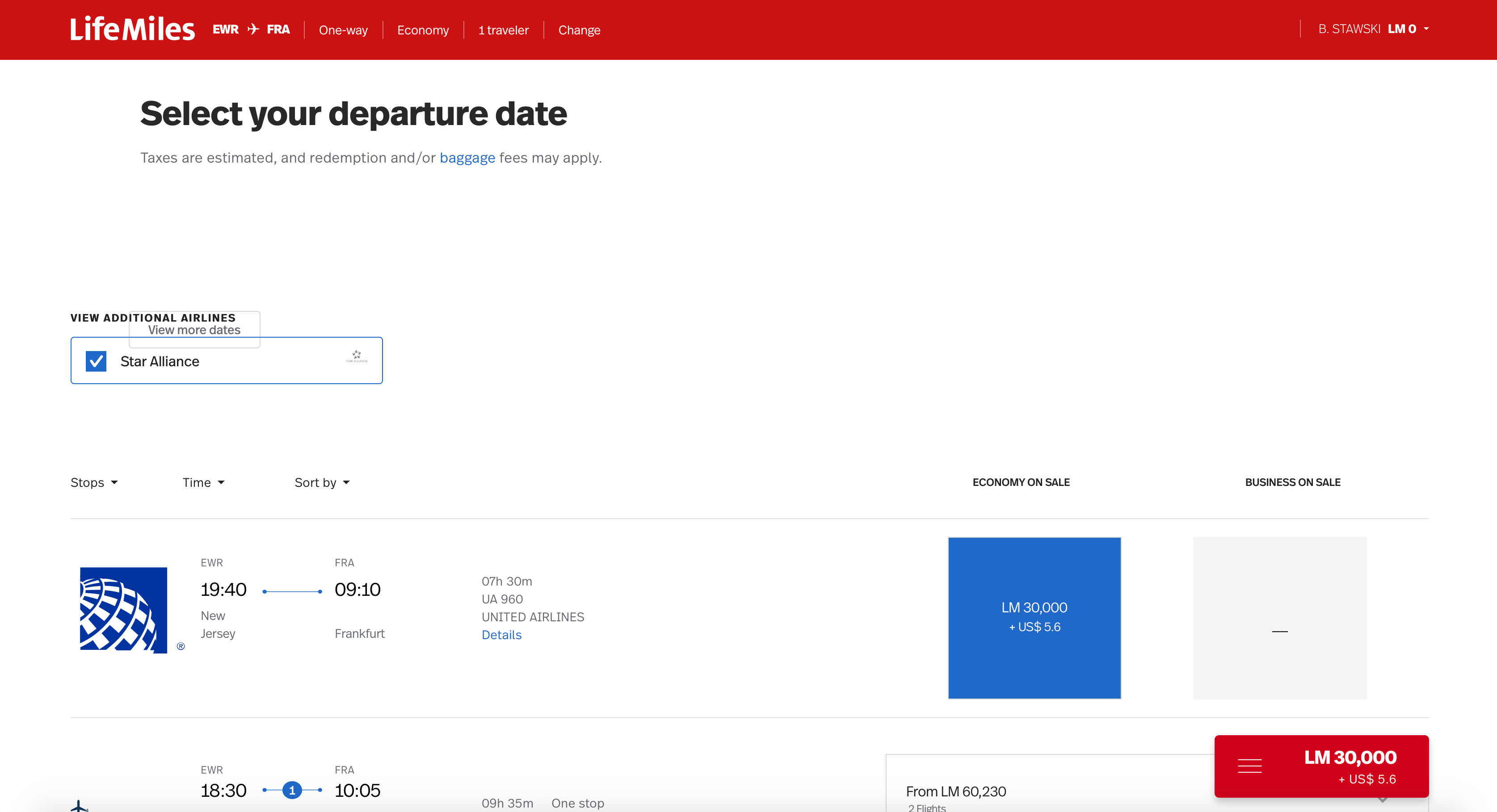1497x812 pixels.
Task: Click the BUSINESS ON SALE column header
Action: point(1292,483)
